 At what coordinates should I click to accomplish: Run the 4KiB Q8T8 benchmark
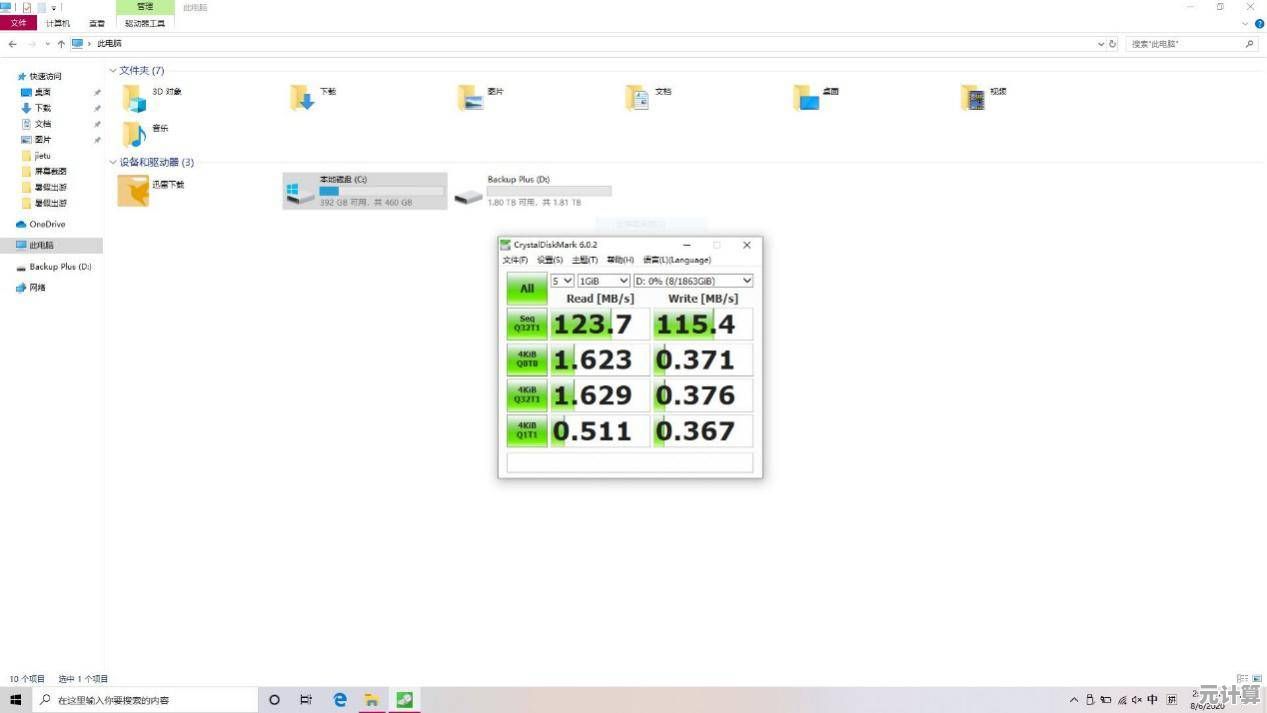[x=526, y=360]
